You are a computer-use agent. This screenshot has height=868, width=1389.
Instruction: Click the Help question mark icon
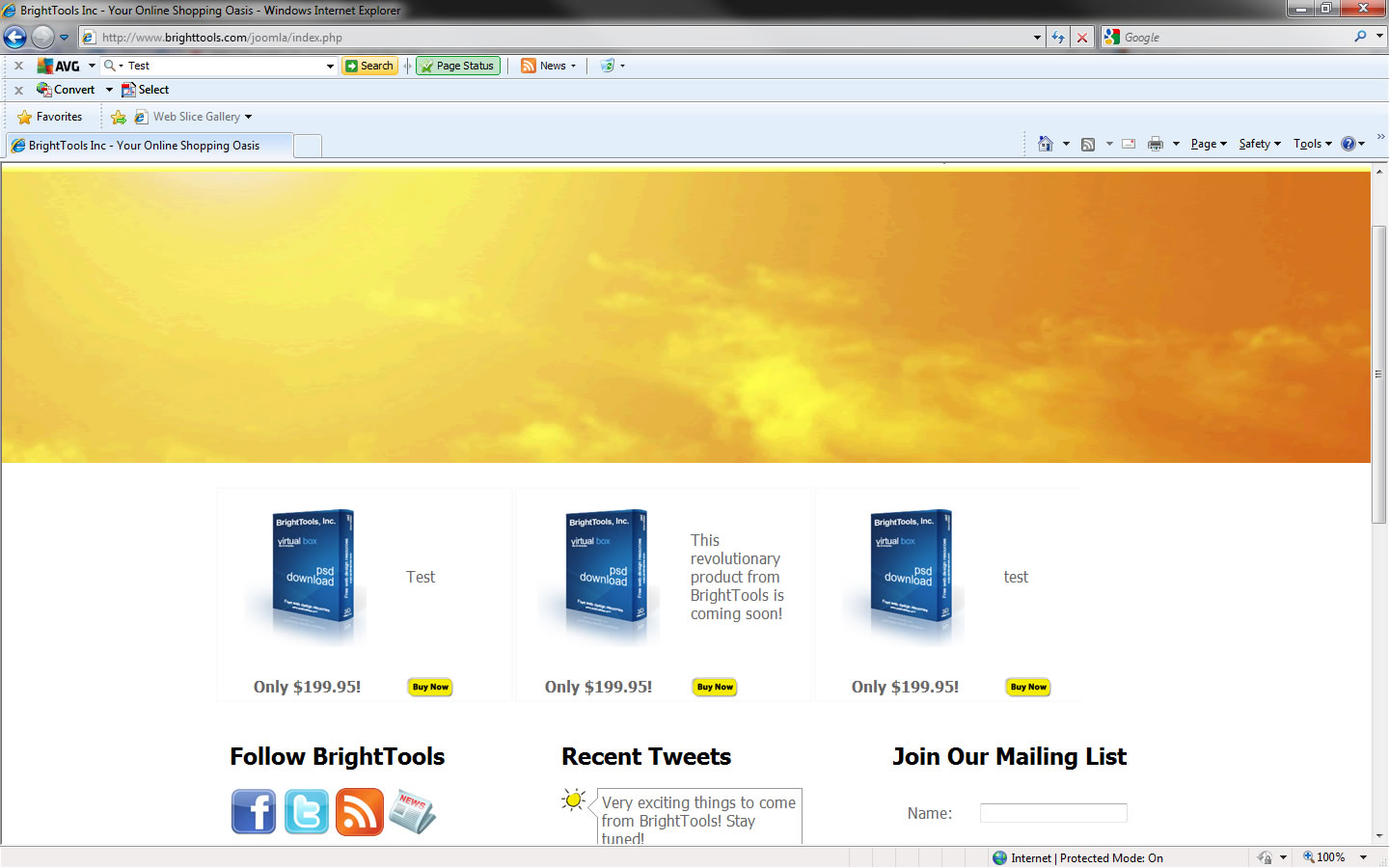1348,144
